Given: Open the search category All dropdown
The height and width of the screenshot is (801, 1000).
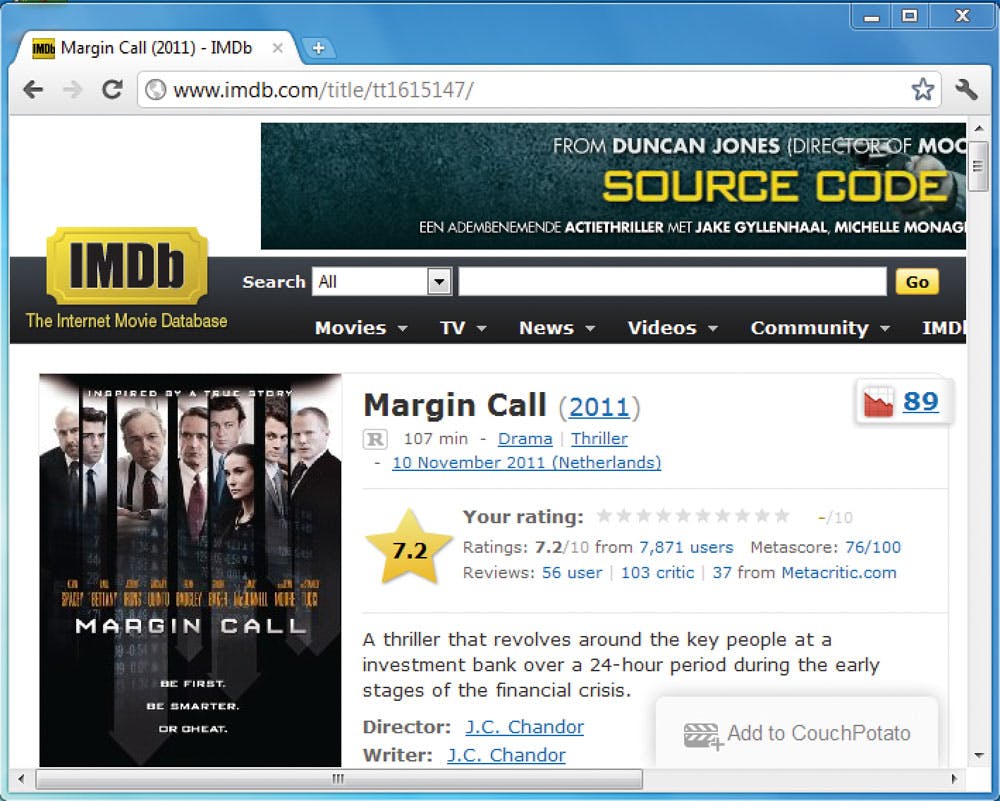Looking at the screenshot, I should point(381,281).
